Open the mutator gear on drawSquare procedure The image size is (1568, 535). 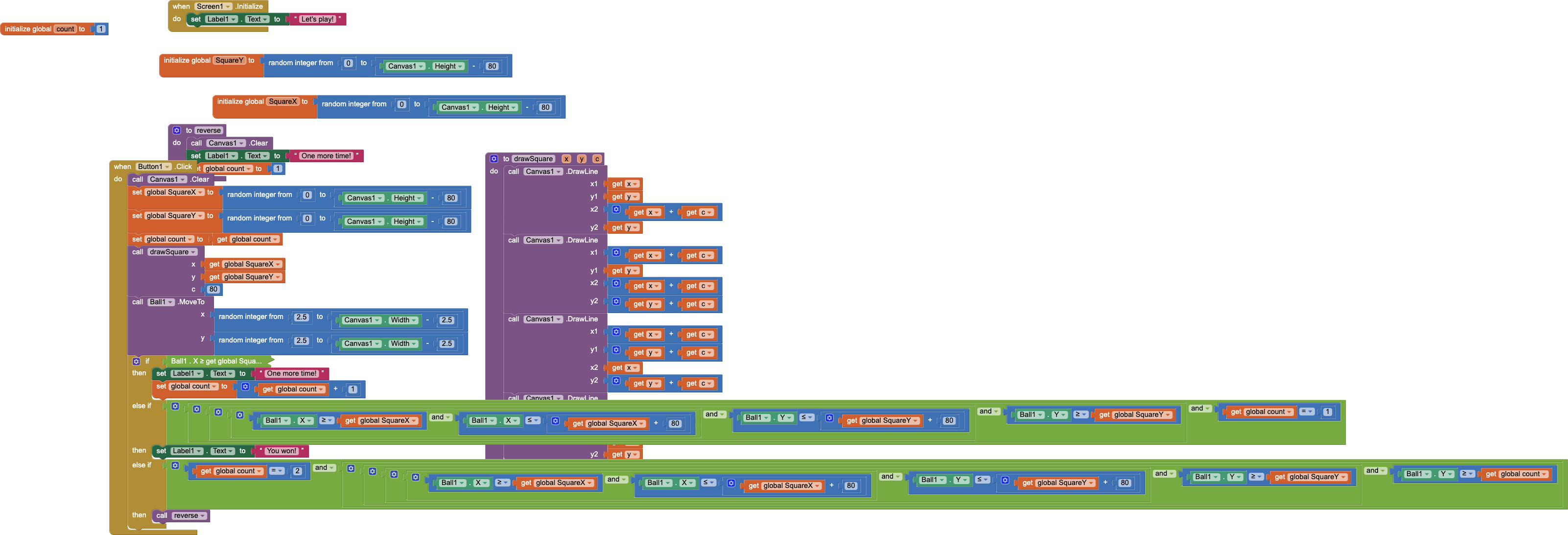493,159
